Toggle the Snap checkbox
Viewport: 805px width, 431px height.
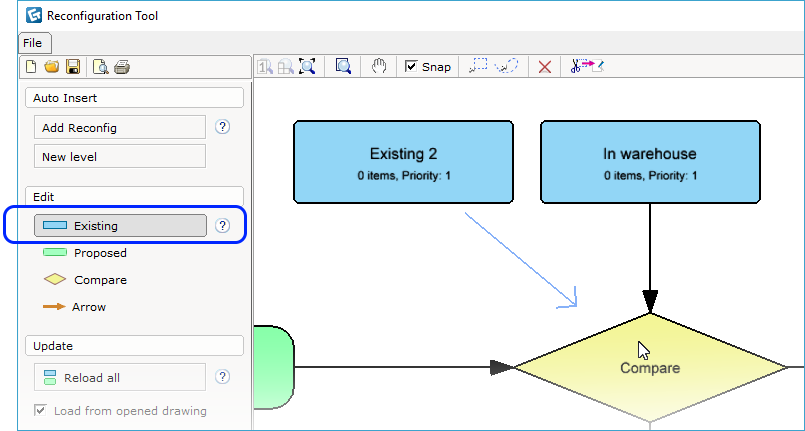click(411, 66)
